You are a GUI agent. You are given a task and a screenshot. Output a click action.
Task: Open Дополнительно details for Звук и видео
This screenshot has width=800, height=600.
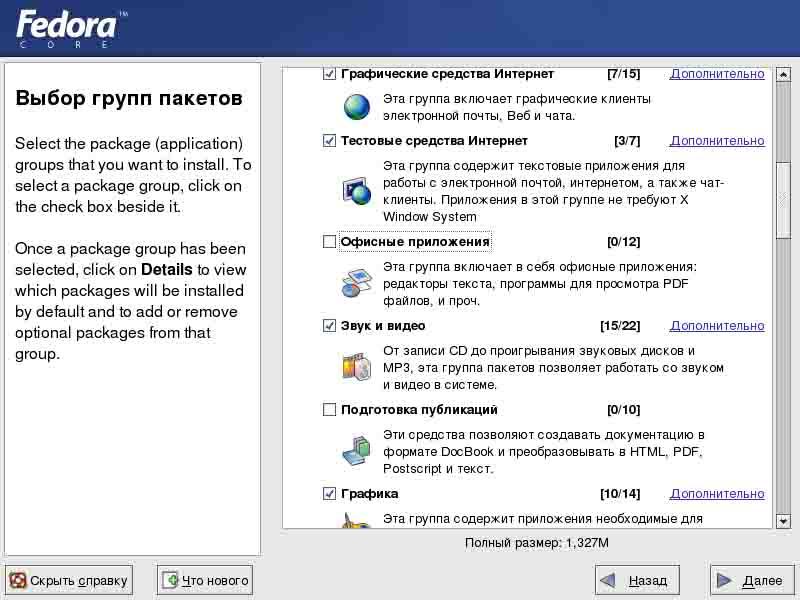pyautogui.click(x=717, y=326)
